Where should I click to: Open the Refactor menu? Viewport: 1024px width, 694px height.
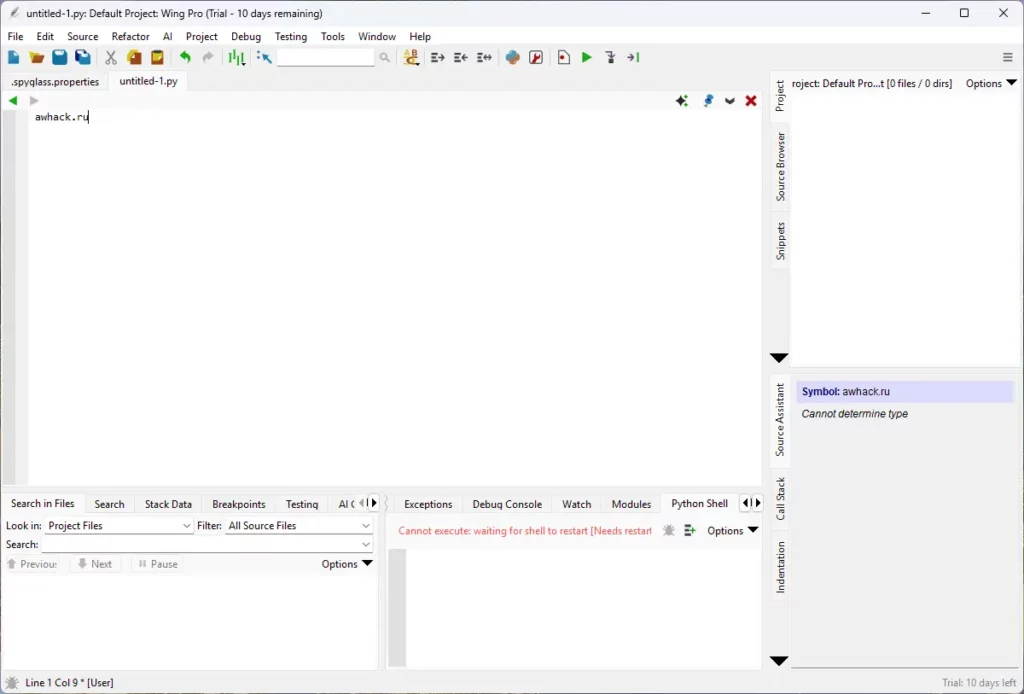click(x=131, y=37)
